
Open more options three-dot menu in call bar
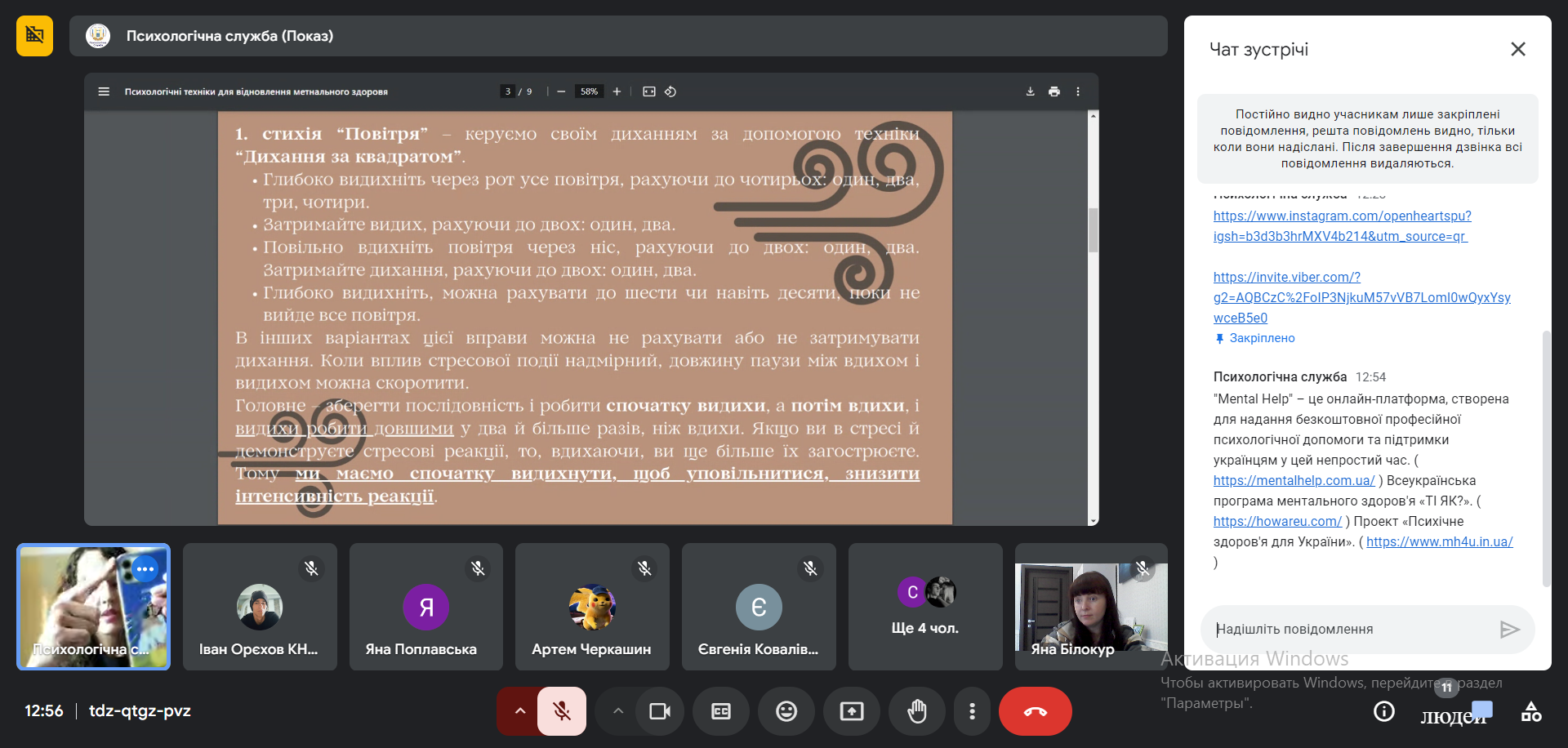pos(972,711)
